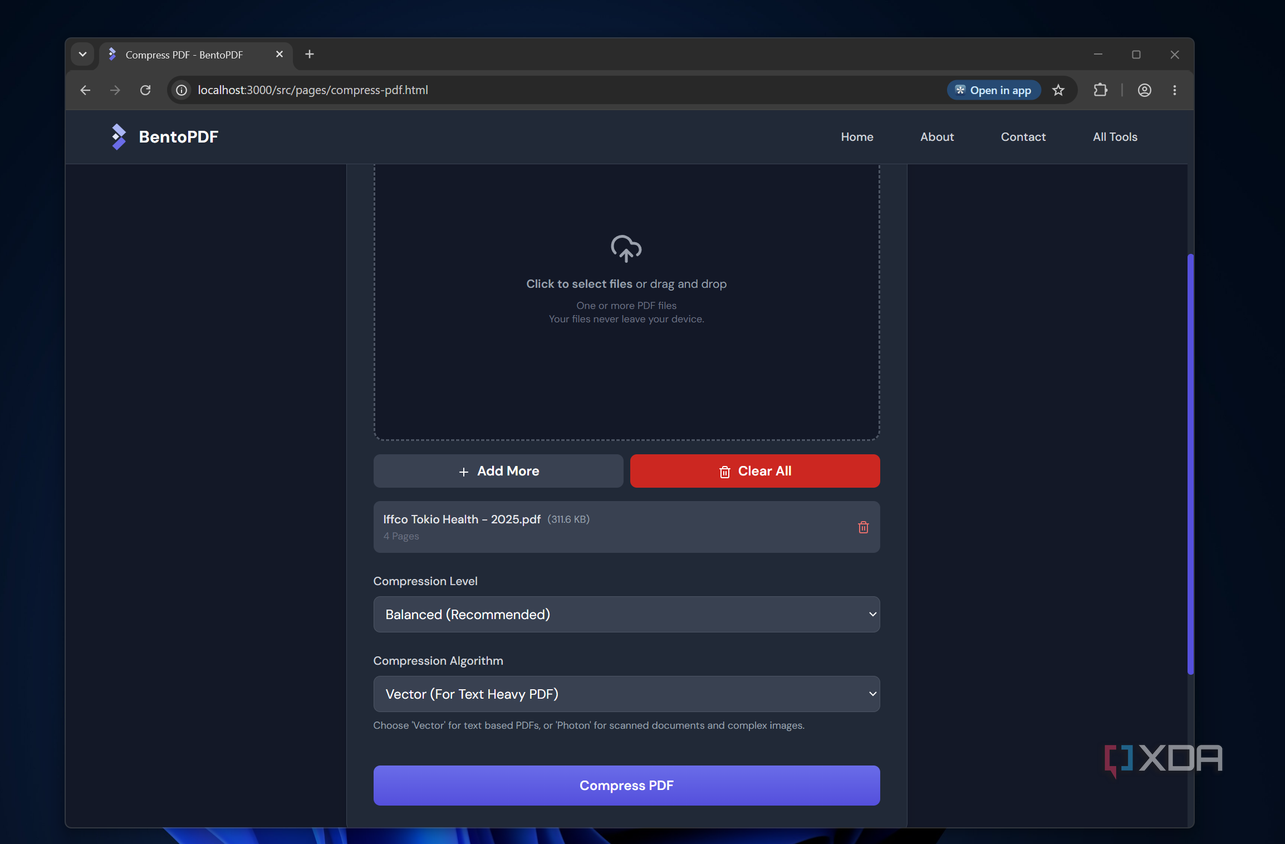Click the hint text starting "Choose 'Vector'"

(x=589, y=725)
